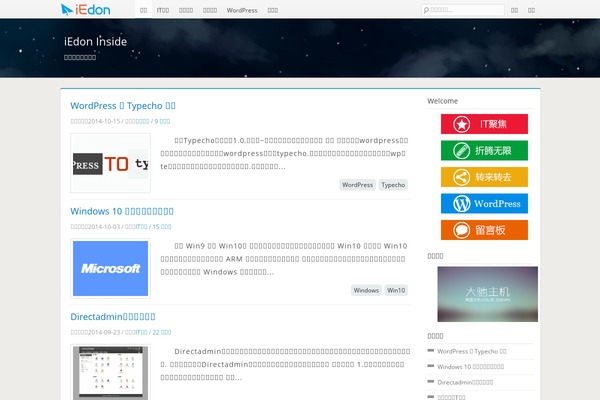Click the search magnifier icon

tap(426, 10)
